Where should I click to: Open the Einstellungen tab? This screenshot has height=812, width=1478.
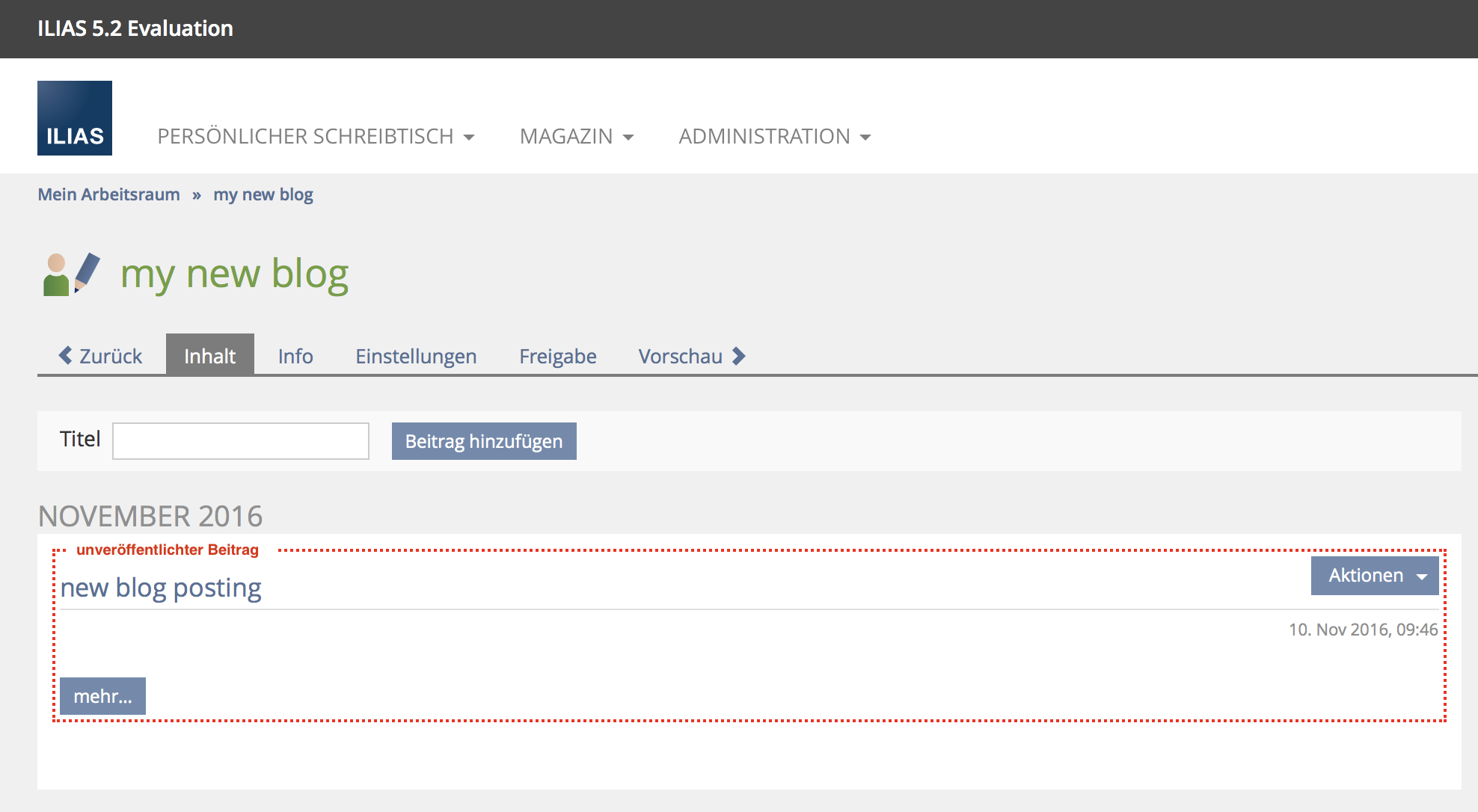pyautogui.click(x=416, y=356)
